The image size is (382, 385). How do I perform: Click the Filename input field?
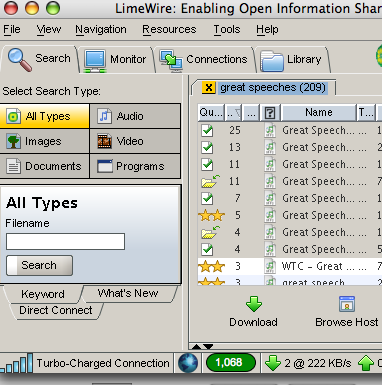click(x=65, y=242)
